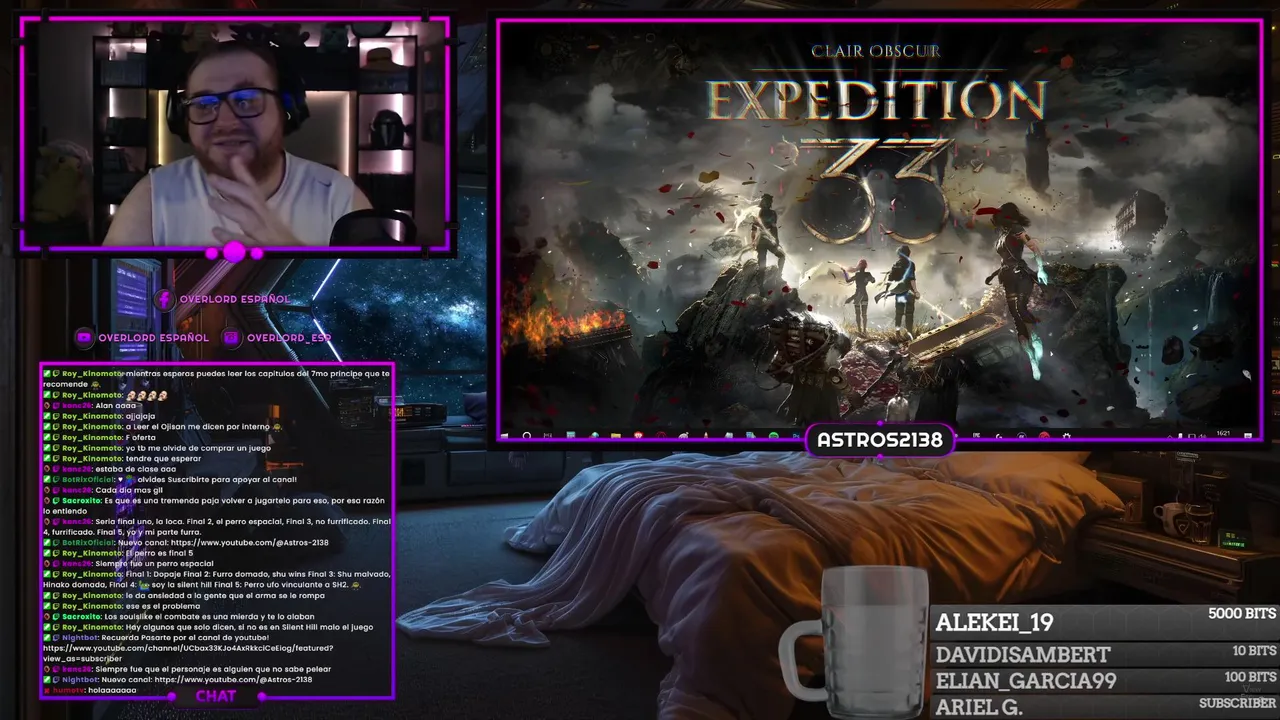
Task: Open Task View from the captured taskbar
Action: click(548, 436)
